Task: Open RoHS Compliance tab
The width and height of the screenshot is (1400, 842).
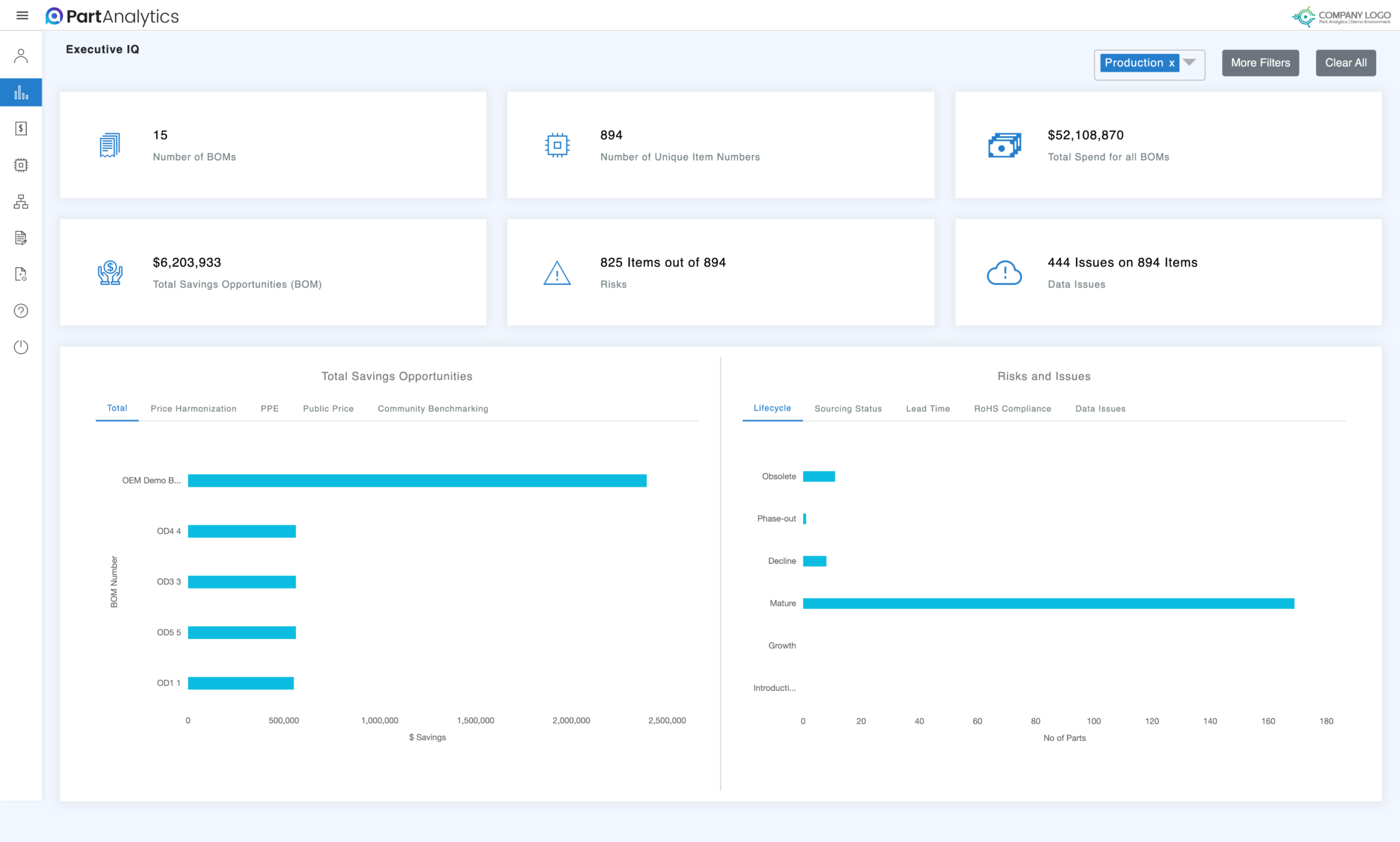Action: (x=1012, y=409)
